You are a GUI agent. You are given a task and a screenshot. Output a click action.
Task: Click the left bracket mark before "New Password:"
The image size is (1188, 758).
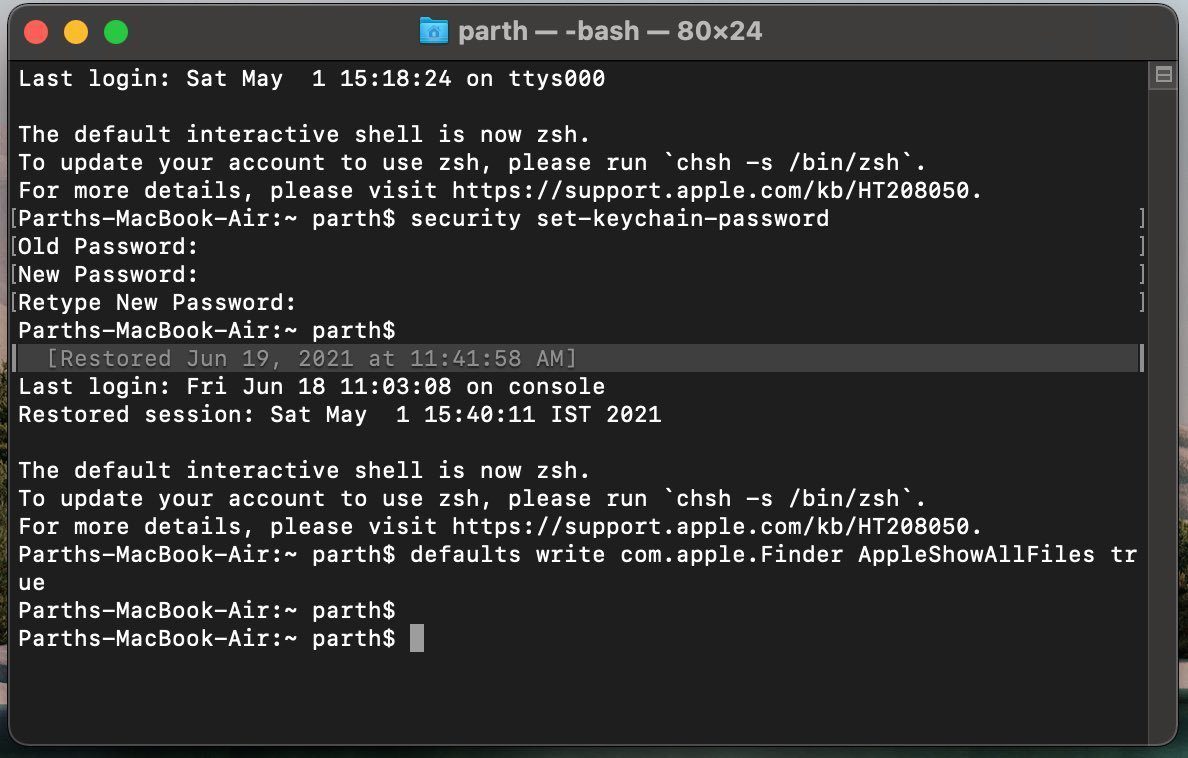[x=14, y=274]
